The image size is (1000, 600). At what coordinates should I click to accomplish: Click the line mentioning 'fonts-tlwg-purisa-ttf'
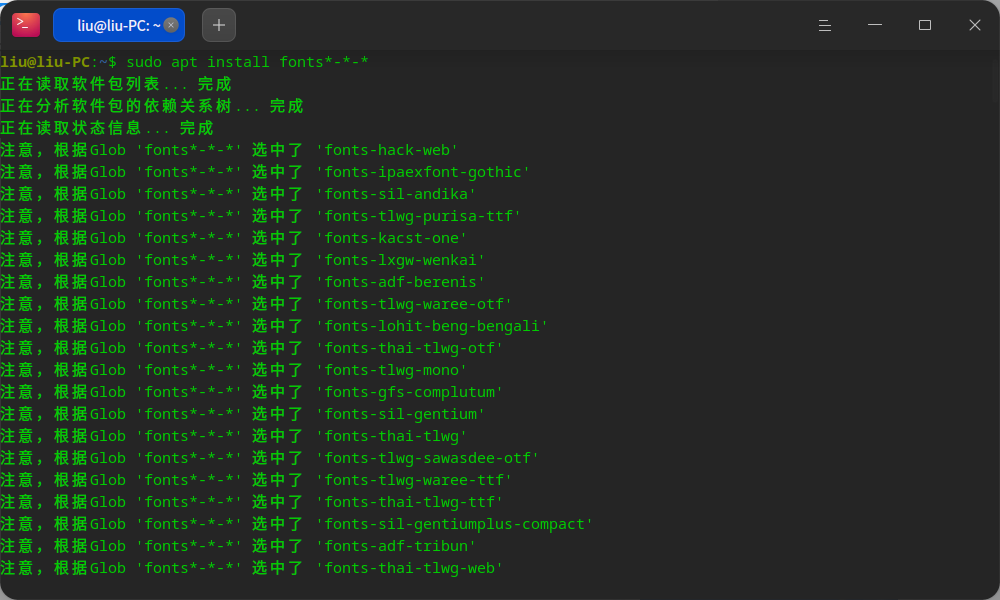coord(260,216)
